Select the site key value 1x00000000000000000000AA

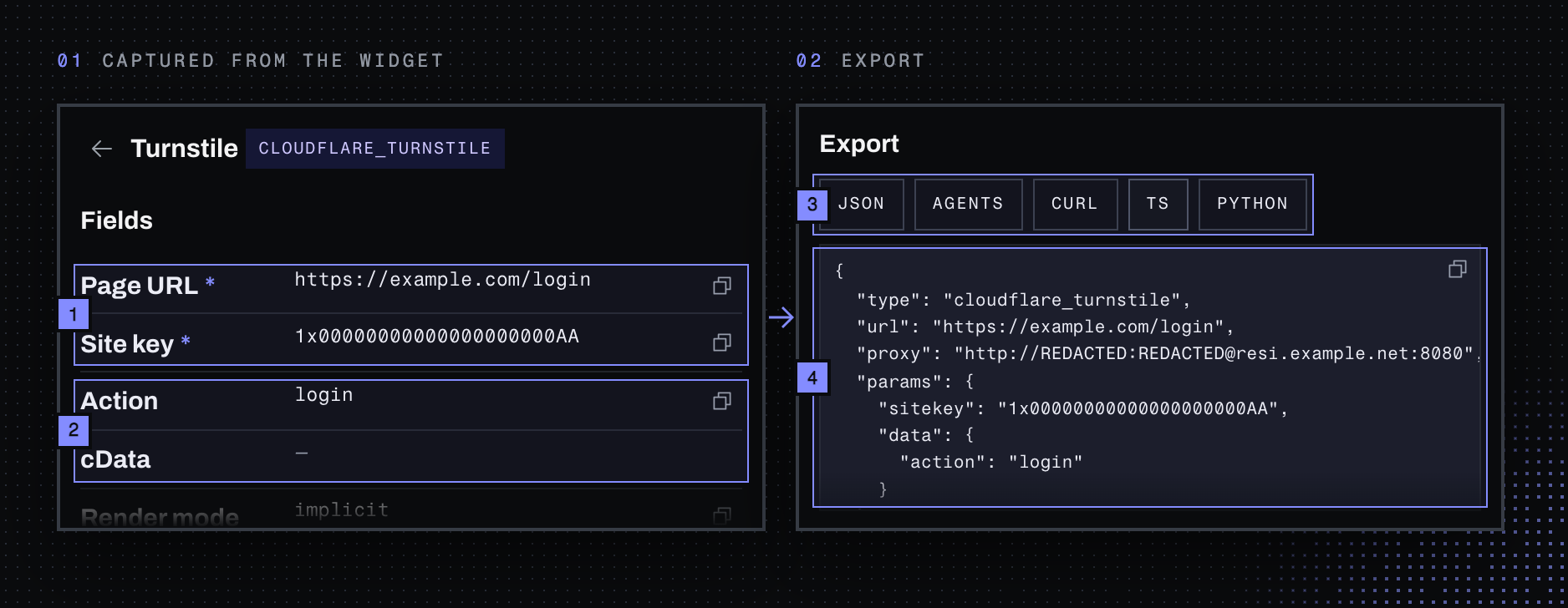coord(437,337)
